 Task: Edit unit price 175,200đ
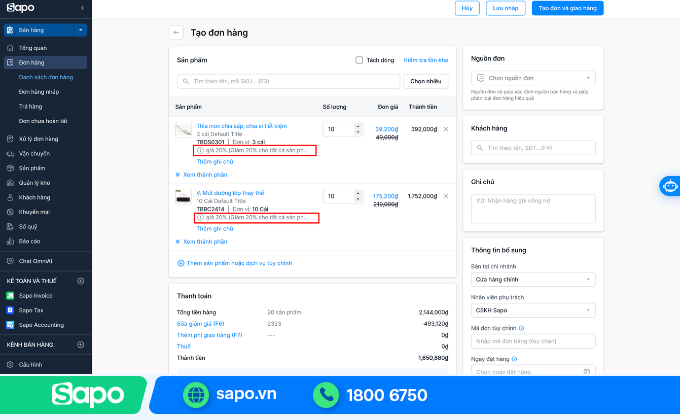[x=386, y=196]
